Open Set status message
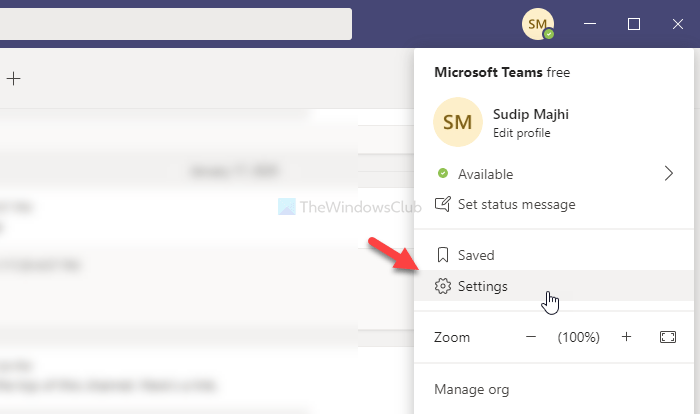The image size is (700, 414). [x=554, y=205]
